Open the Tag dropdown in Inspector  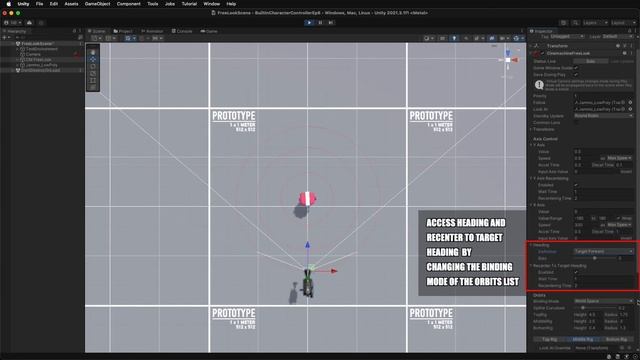pos(567,37)
